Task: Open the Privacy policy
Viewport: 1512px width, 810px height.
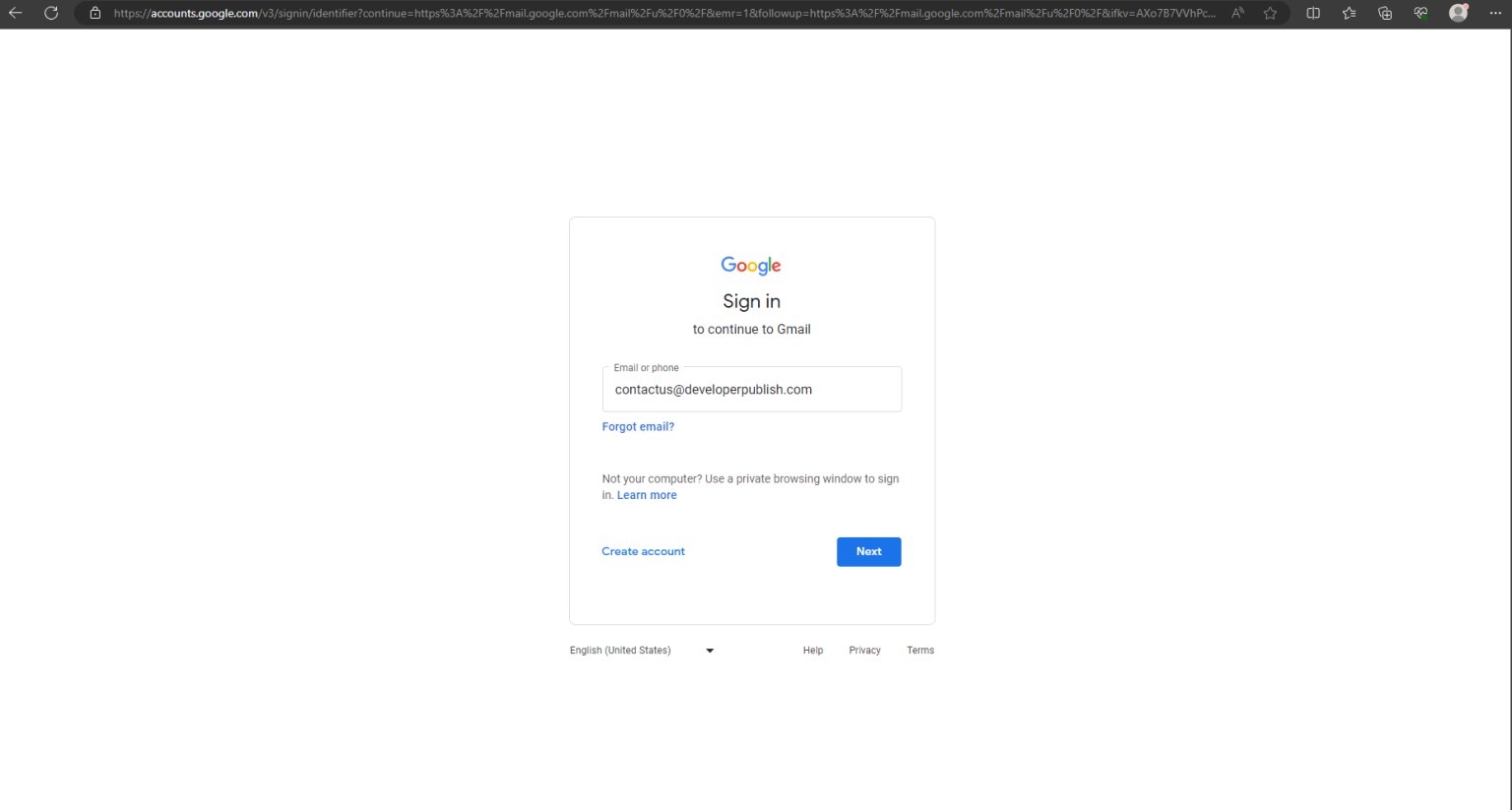Action: click(863, 650)
